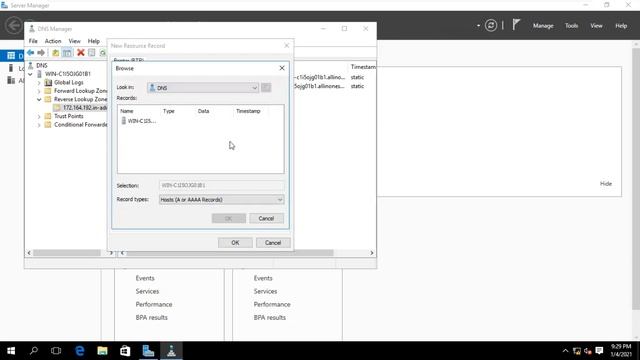Open File menu in DNS Manager
The width and height of the screenshot is (640, 360).
[x=33, y=41]
